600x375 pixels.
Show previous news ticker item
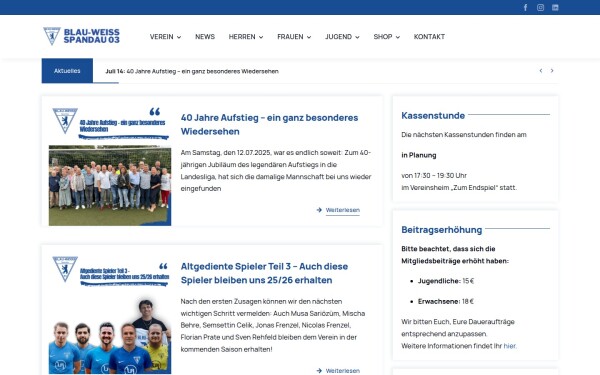[541, 71]
